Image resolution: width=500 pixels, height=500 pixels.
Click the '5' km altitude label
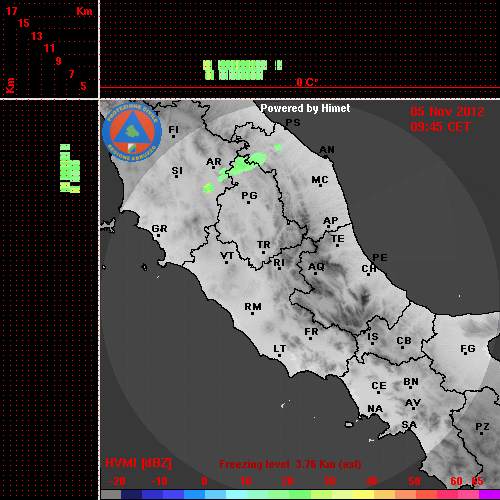pos(83,86)
